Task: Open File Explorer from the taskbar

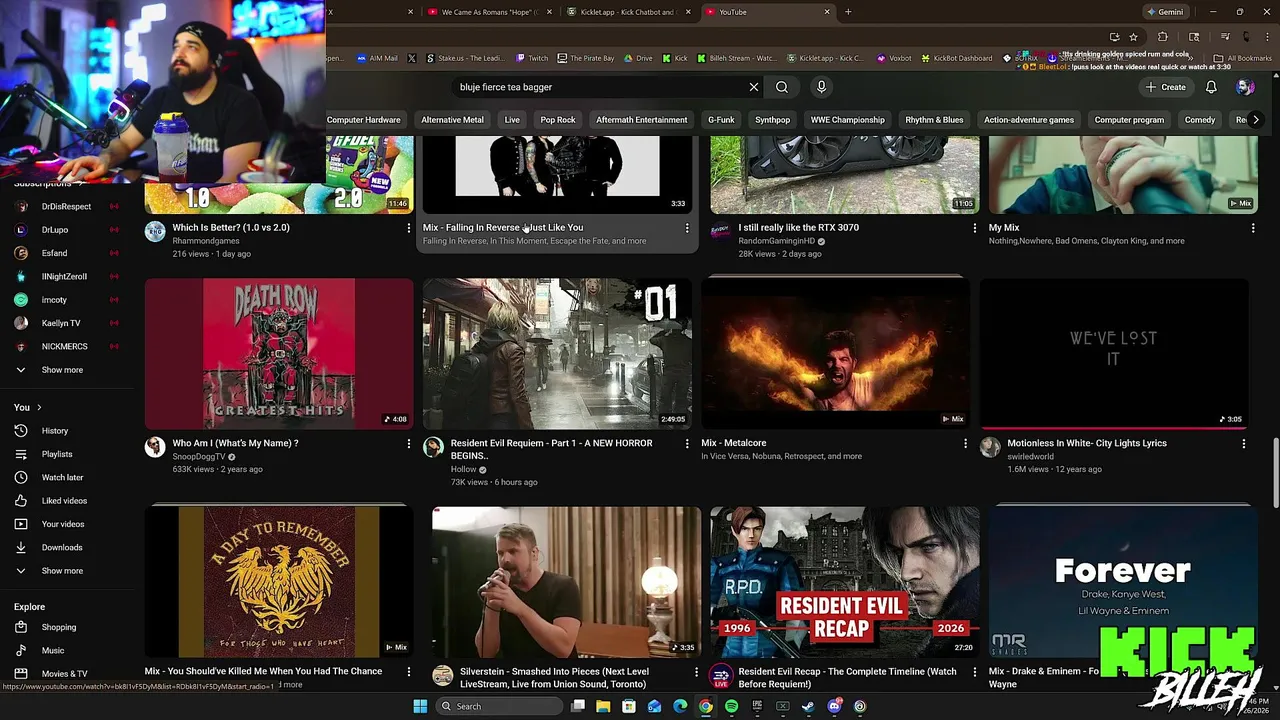Action: tap(603, 706)
